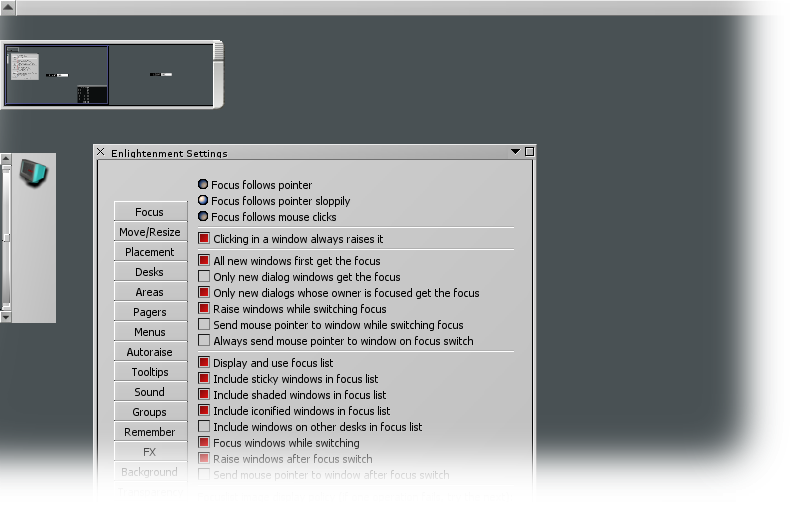Image resolution: width=800 pixels, height=525 pixels.
Task: Toggle Only new dialogs whose owner is focused
Action: 204,292
